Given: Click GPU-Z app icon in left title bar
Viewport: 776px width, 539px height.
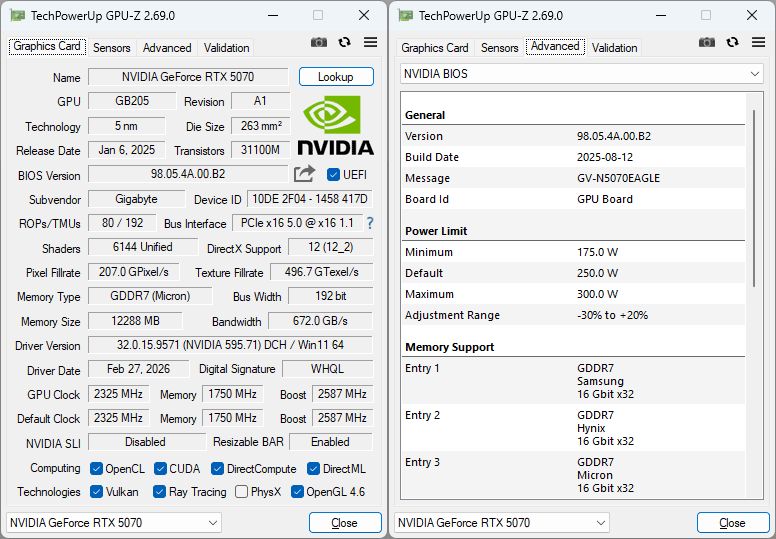Looking at the screenshot, I should [17, 16].
